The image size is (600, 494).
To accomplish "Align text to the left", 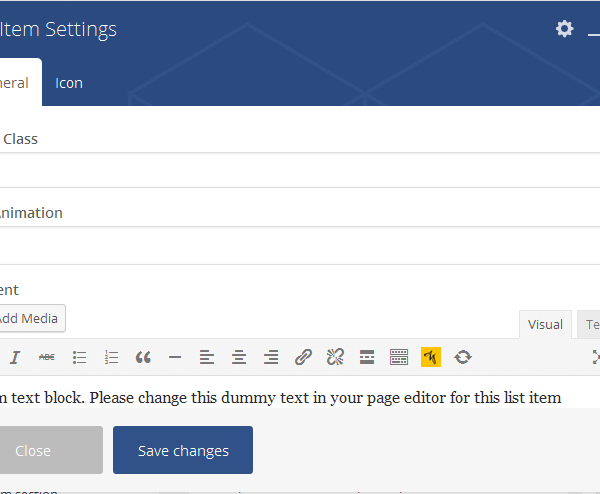I will pos(207,357).
